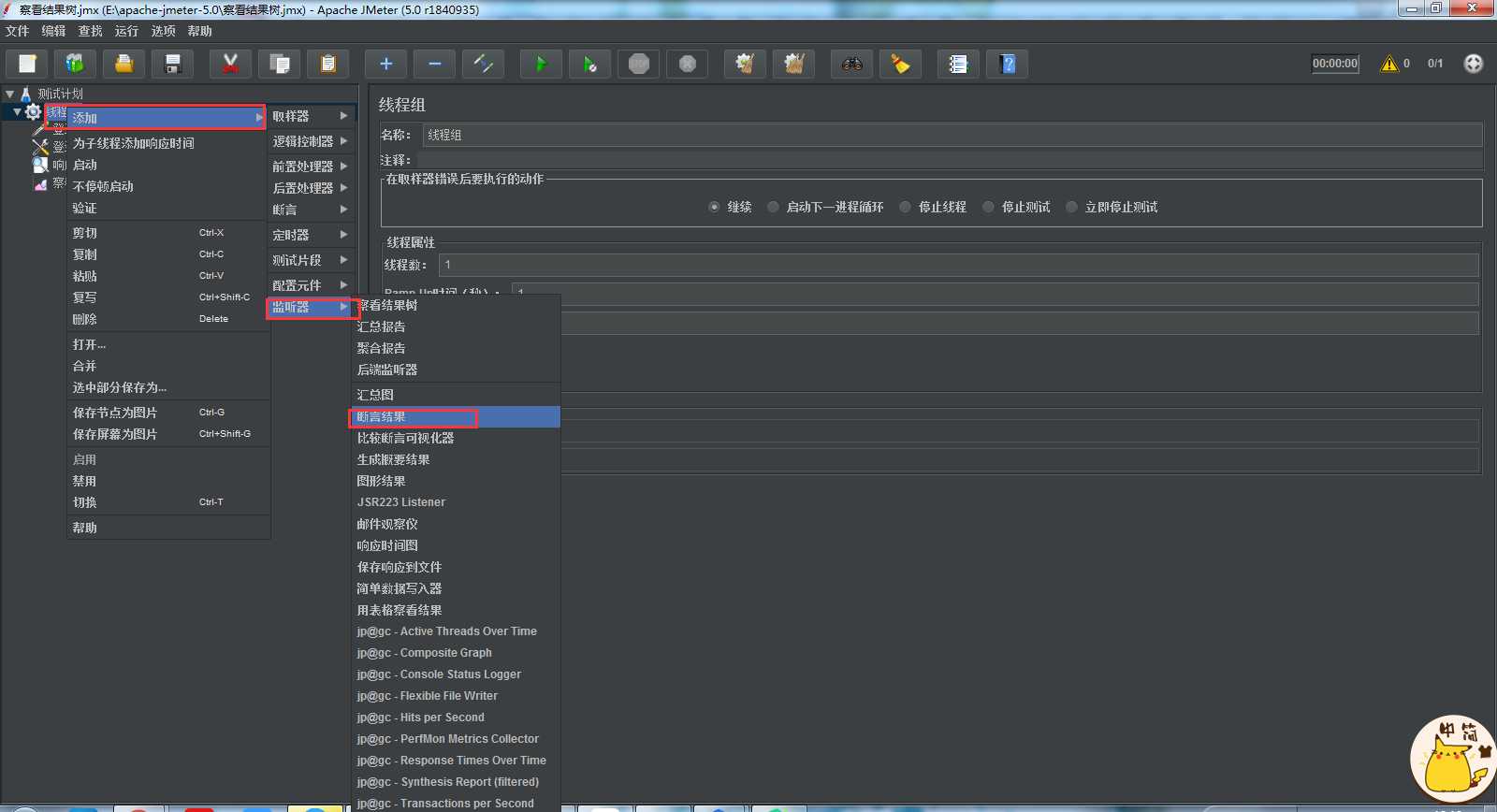Click 帮助 at context menu bottom

(x=168, y=528)
